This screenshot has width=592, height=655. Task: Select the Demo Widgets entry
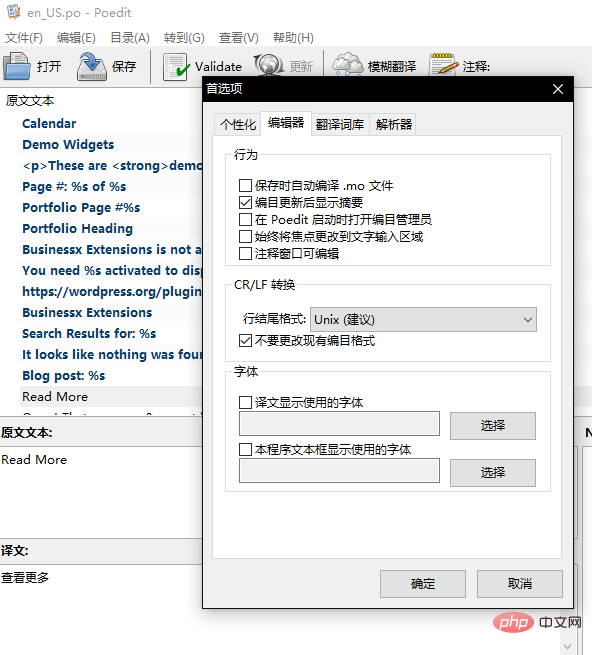[68, 145]
